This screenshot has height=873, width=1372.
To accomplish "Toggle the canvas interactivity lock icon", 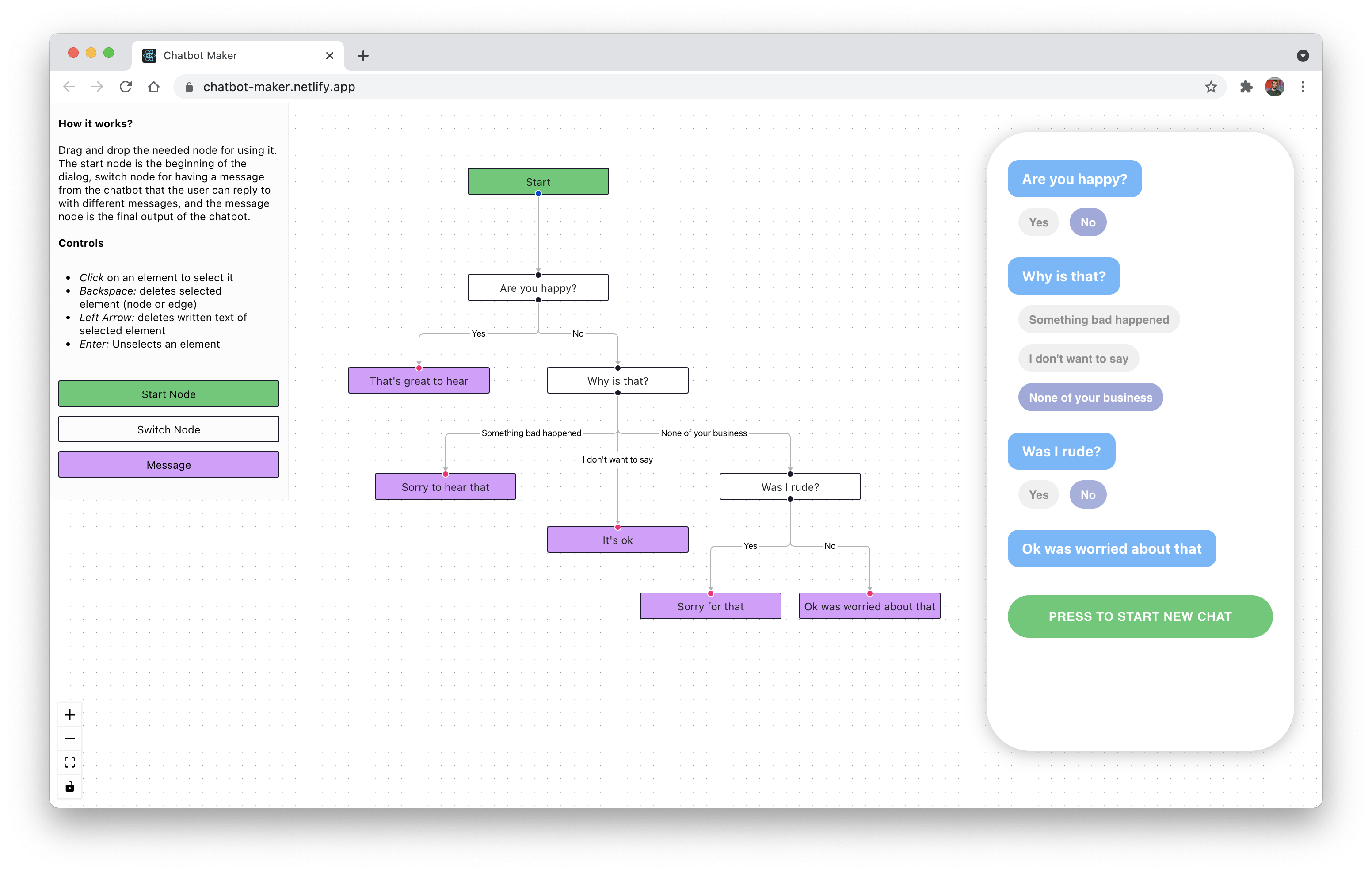I will [69, 786].
